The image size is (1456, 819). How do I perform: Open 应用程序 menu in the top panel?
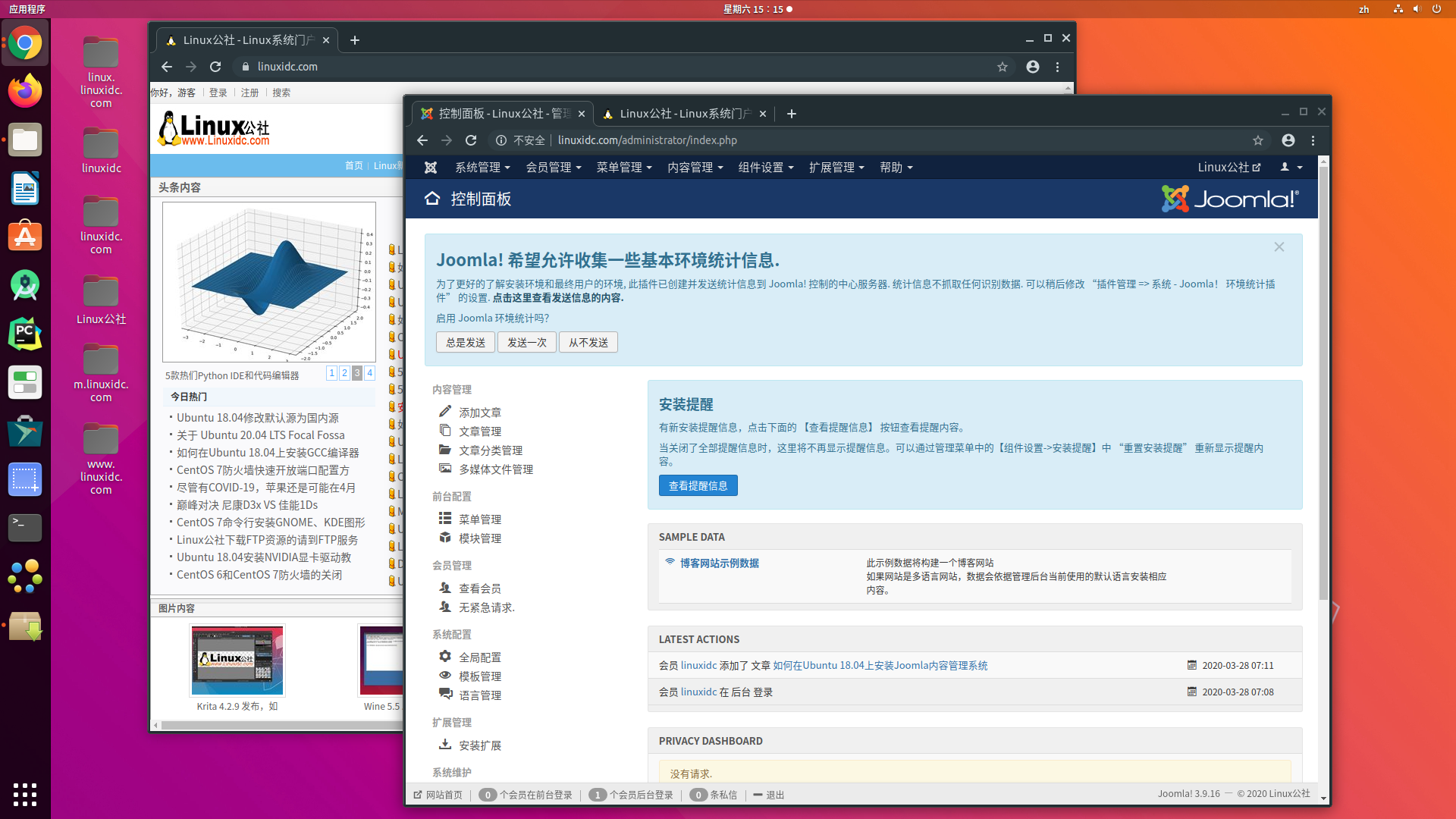pos(27,9)
